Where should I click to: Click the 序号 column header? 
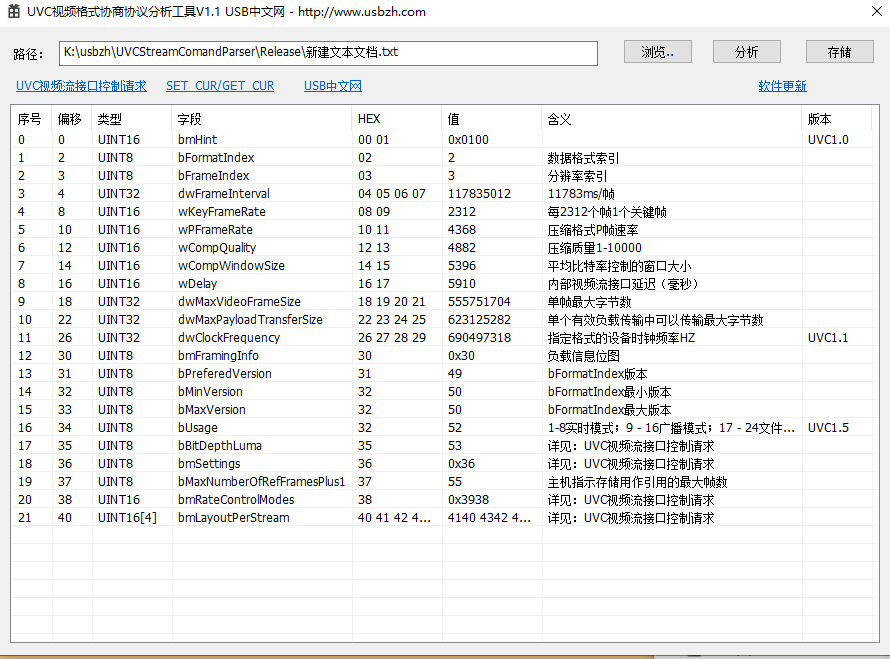coord(30,119)
